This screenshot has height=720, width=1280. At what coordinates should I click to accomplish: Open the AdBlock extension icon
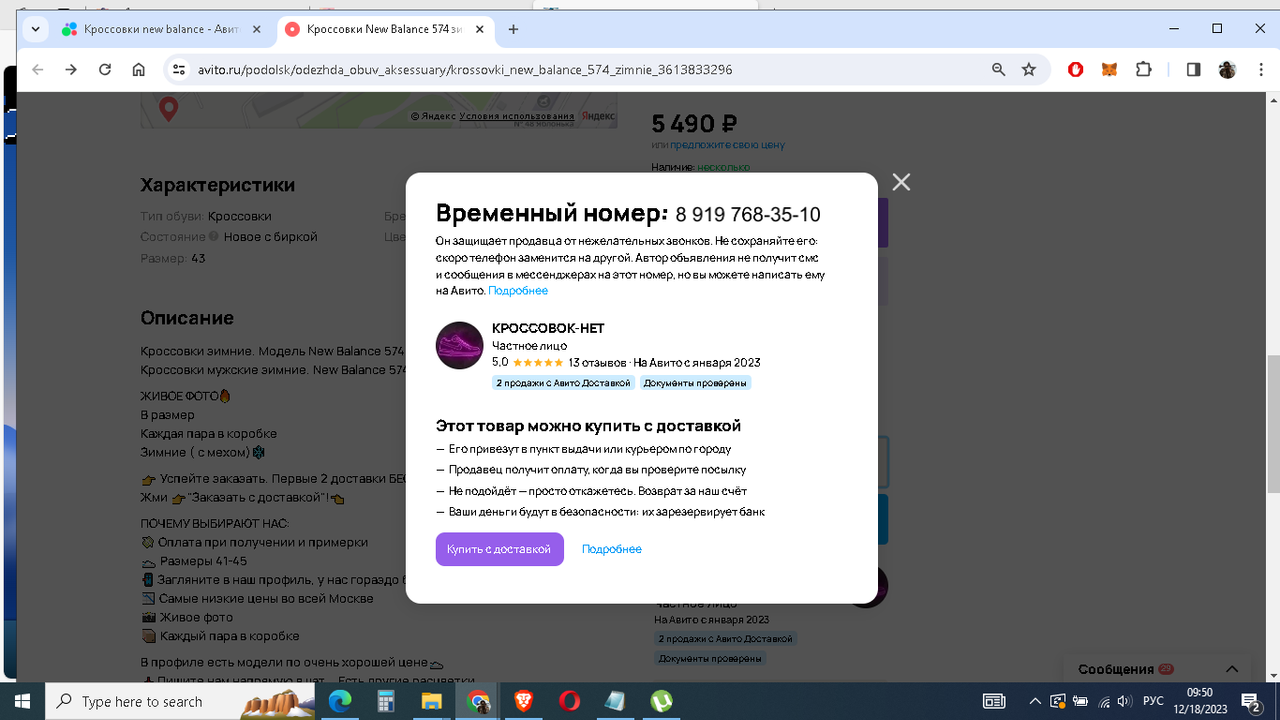click(1075, 69)
